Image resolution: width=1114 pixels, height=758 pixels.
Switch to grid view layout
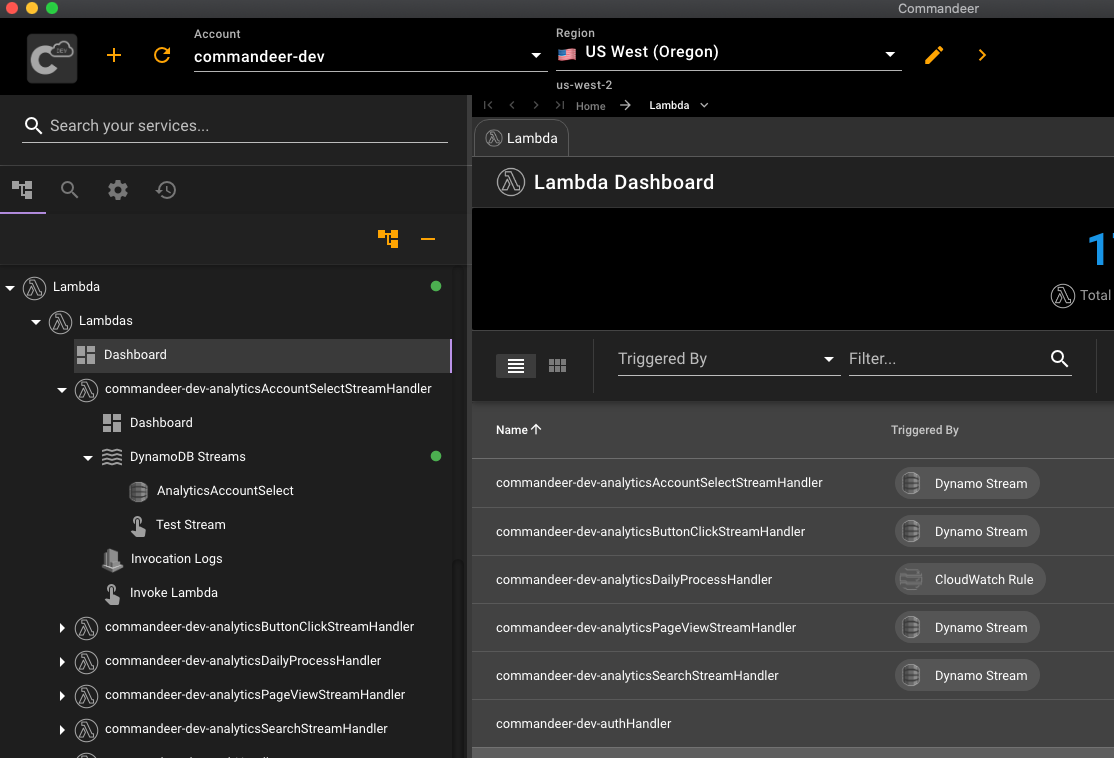click(x=558, y=366)
